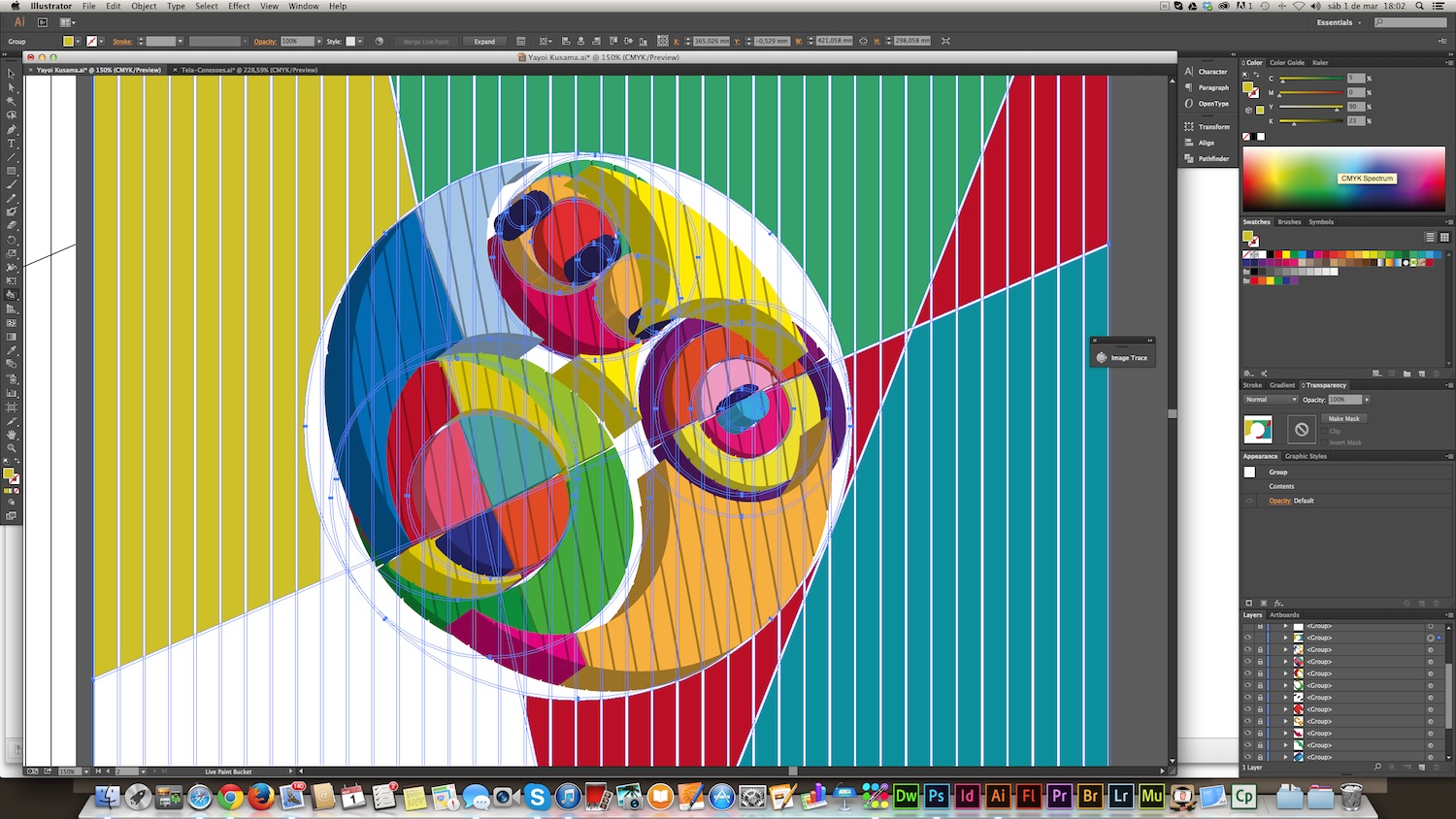Click the Expand button in control bar
1456x819 pixels.
[484, 42]
